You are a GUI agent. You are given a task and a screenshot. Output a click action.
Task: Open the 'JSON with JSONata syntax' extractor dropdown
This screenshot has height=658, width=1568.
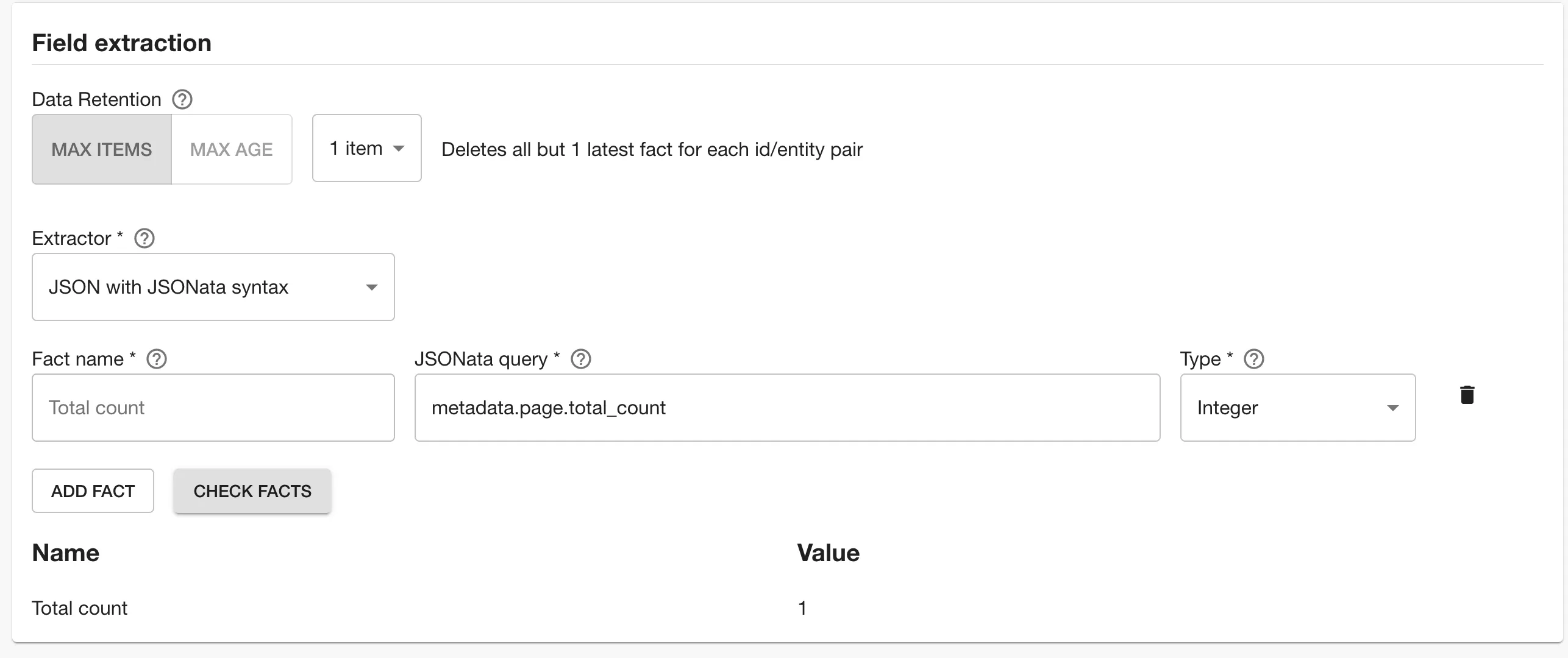click(213, 287)
